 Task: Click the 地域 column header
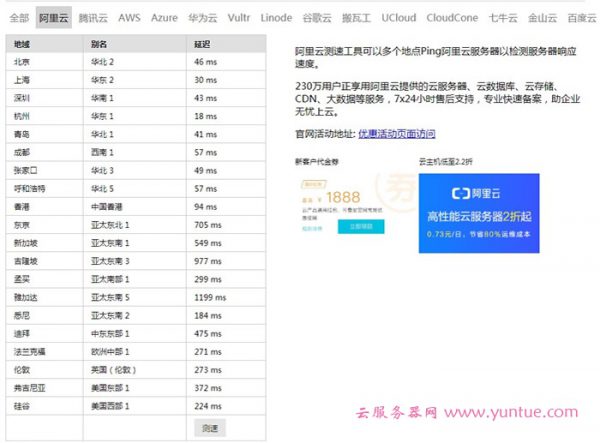tap(22, 45)
